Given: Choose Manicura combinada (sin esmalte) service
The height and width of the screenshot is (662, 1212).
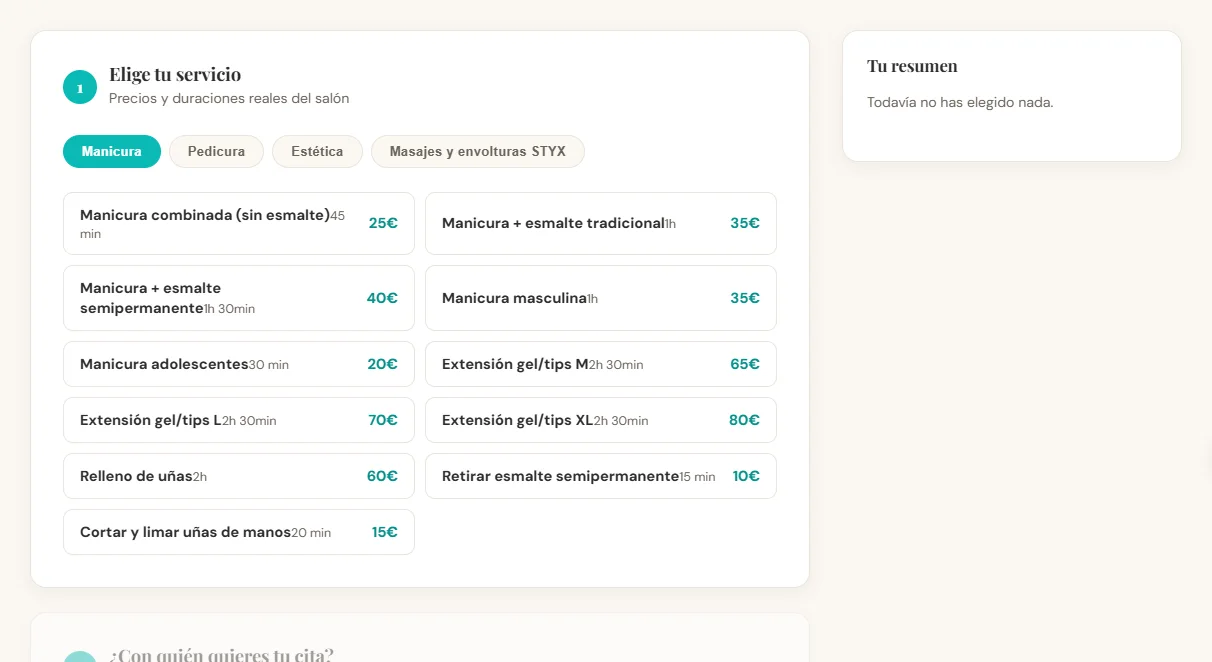Looking at the screenshot, I should tap(239, 224).
